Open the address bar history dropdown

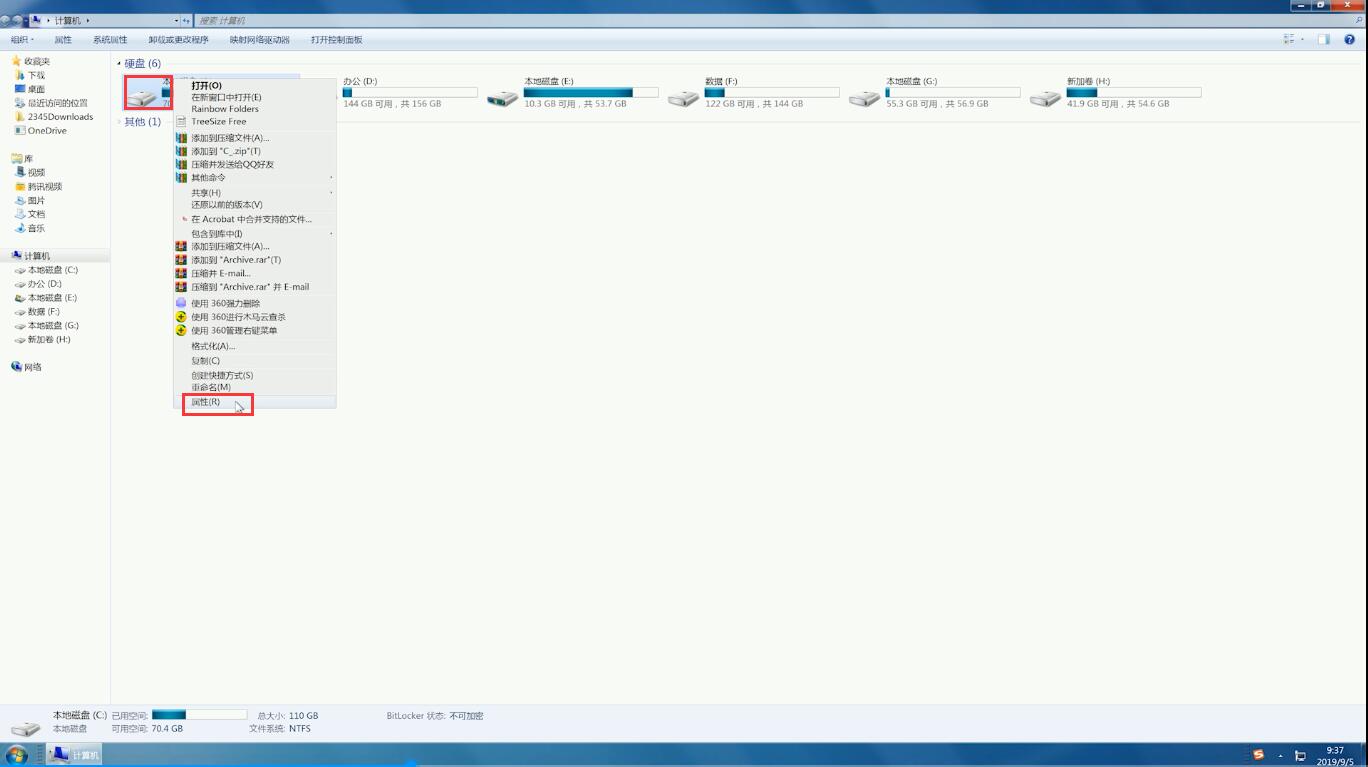177,20
